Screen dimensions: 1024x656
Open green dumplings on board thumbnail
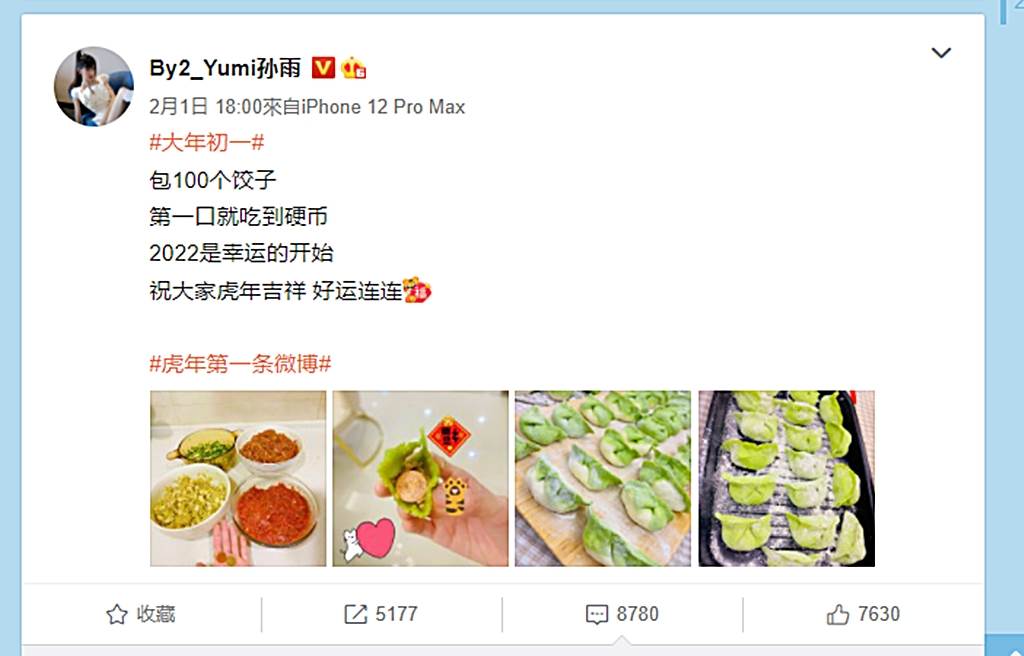tap(603, 478)
